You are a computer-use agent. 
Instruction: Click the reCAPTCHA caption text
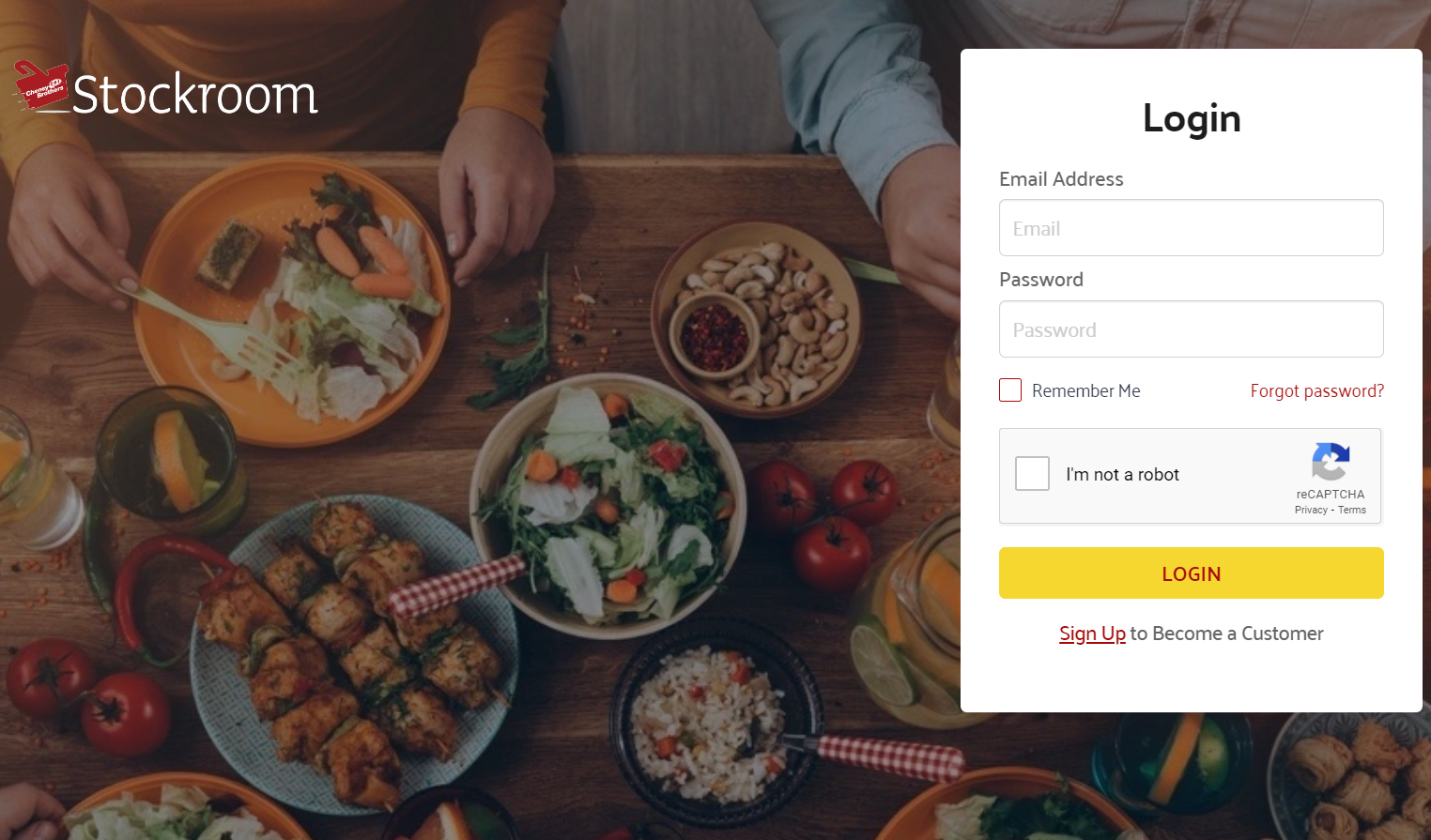point(1331,495)
